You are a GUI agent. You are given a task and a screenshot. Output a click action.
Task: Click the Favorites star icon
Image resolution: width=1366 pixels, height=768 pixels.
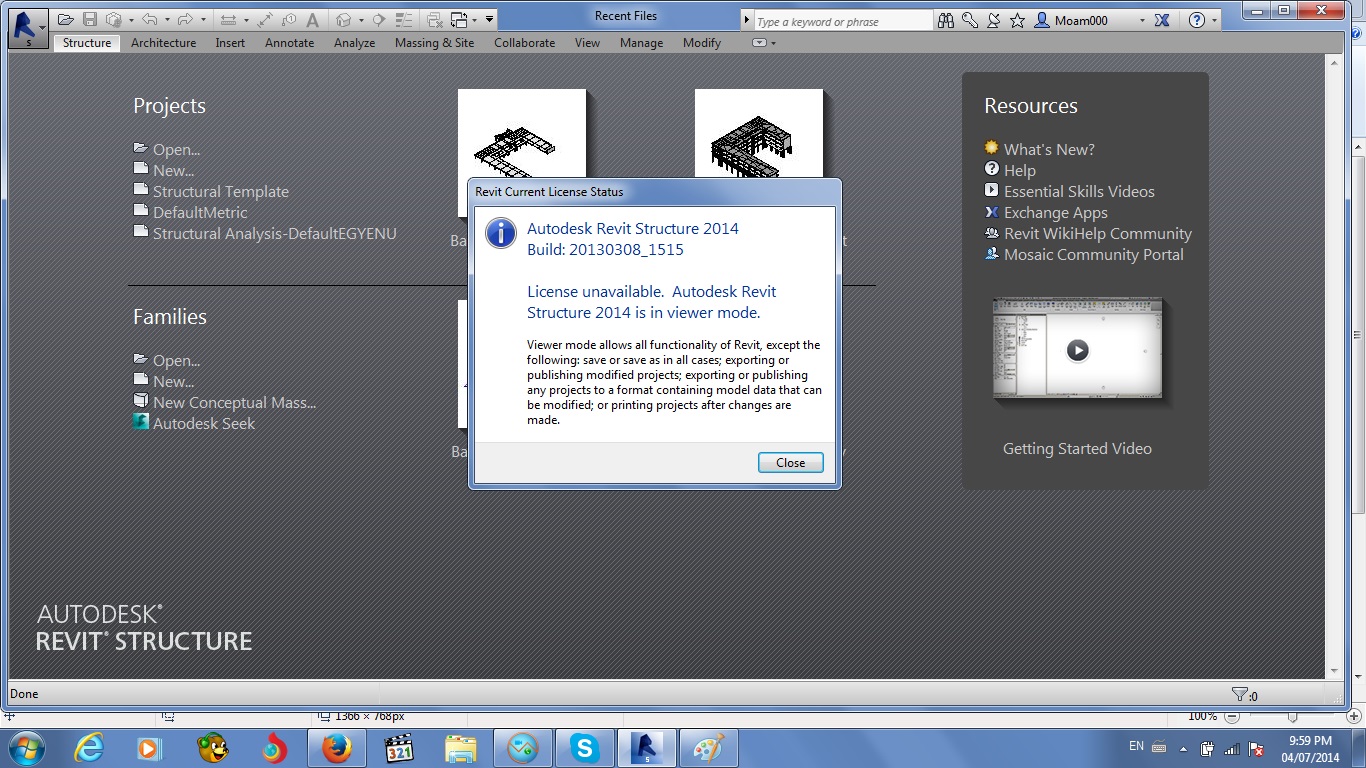coord(1018,20)
